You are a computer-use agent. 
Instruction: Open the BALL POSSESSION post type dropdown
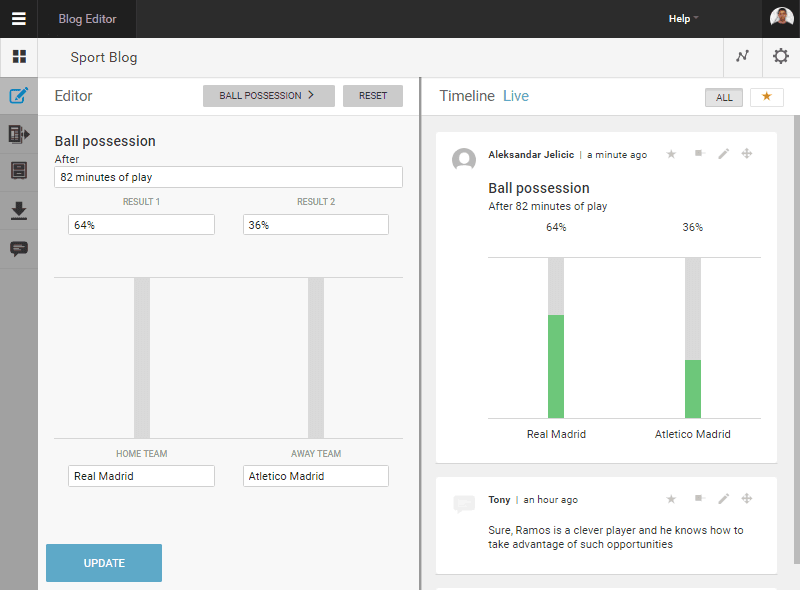pyautogui.click(x=268, y=96)
